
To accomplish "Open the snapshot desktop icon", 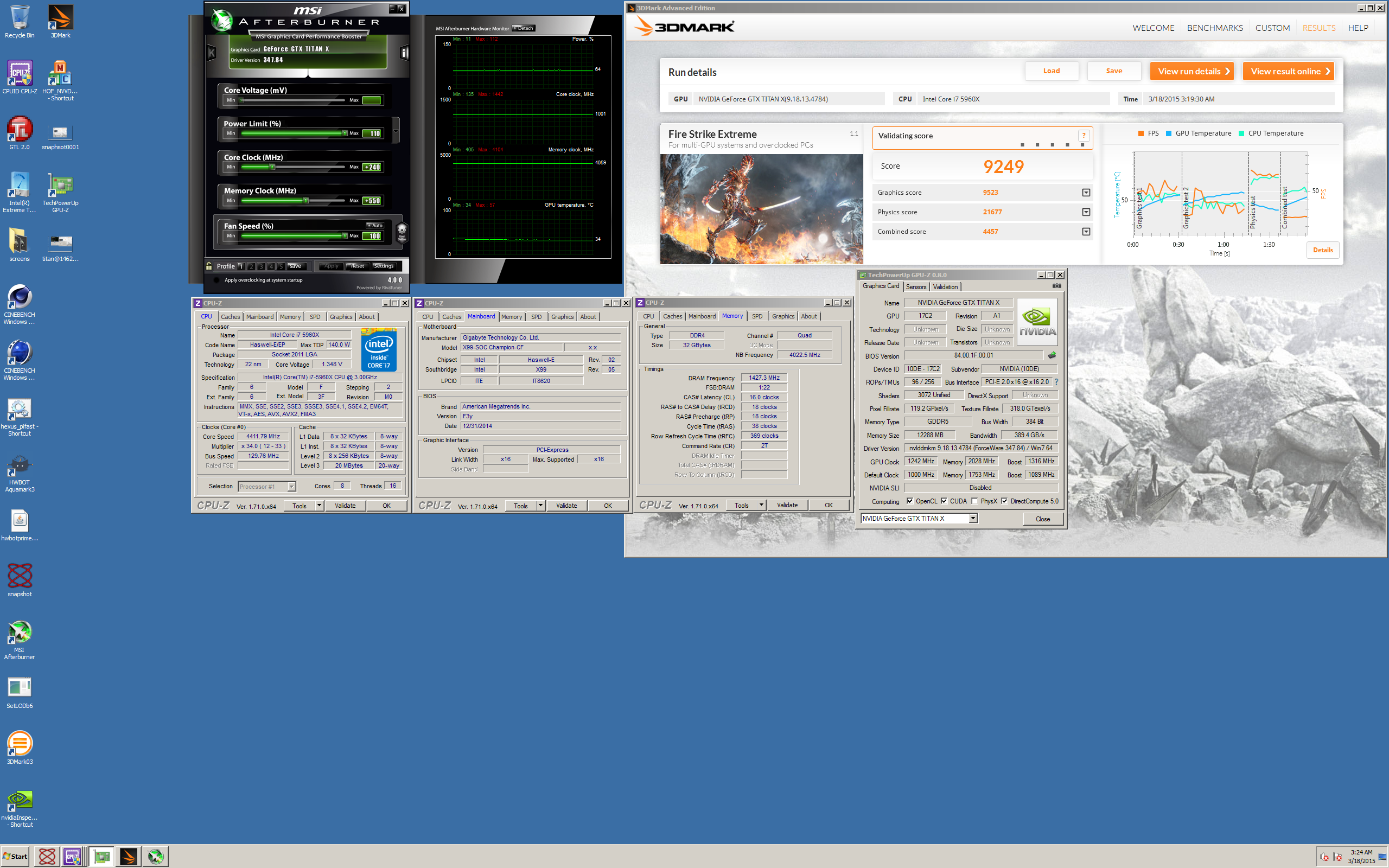I will tap(20, 580).
